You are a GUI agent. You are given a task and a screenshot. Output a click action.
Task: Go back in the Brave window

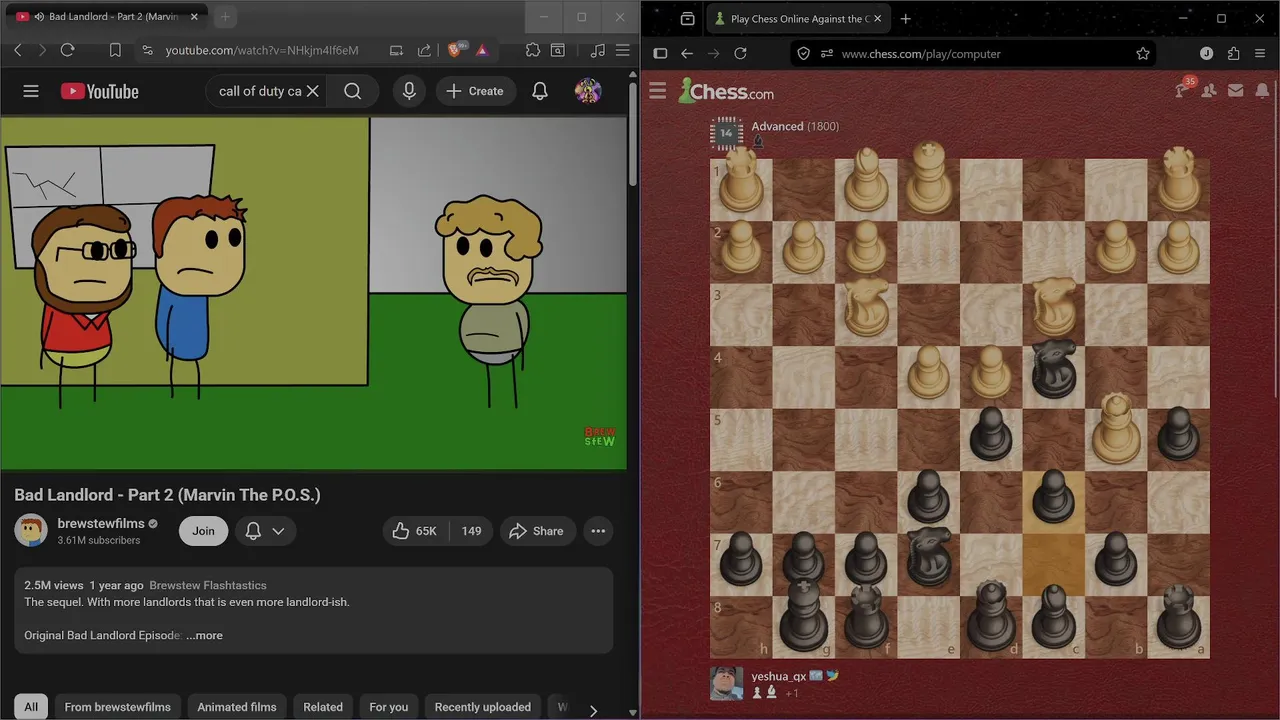17,50
